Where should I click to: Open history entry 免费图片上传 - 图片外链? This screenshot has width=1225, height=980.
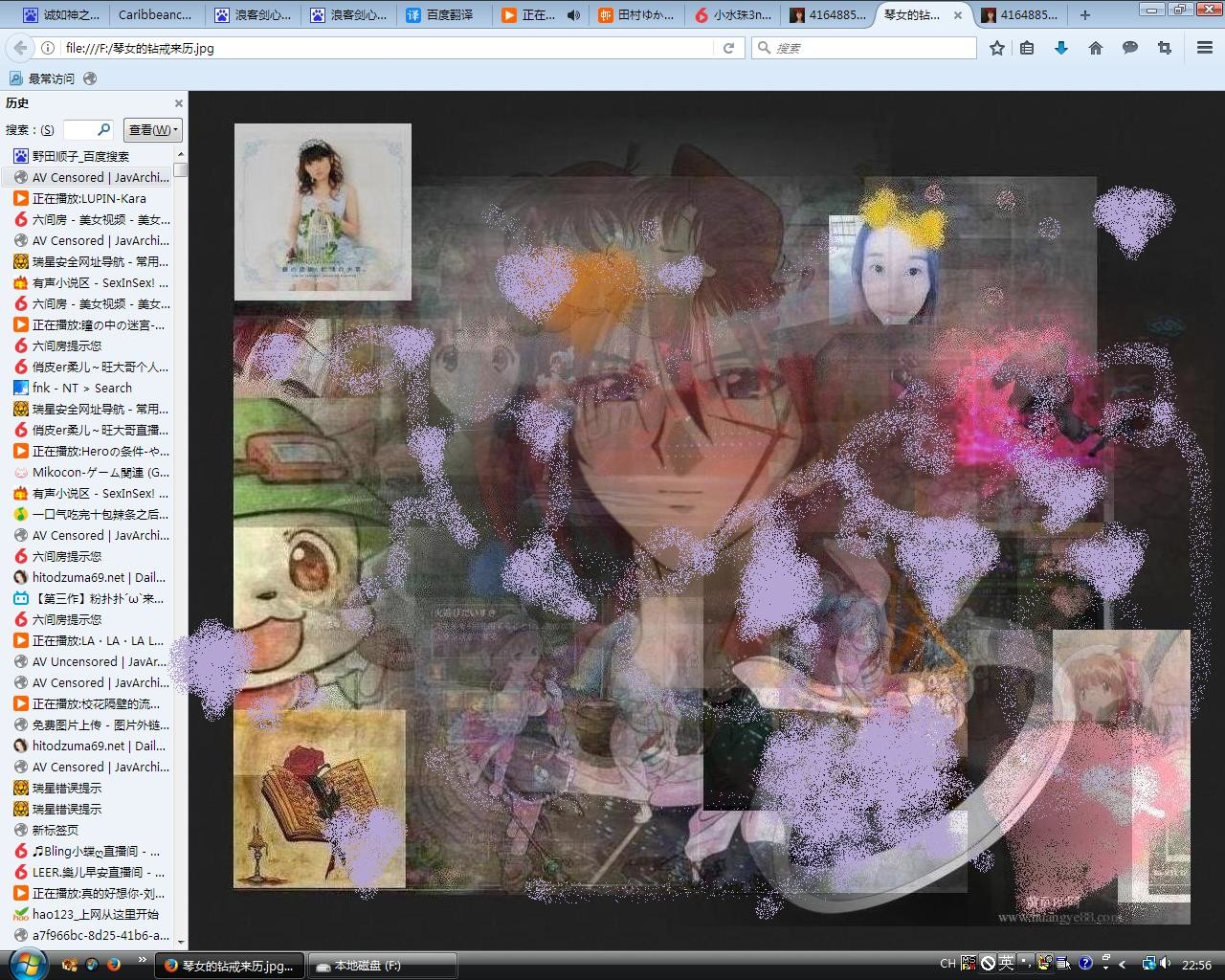(x=87, y=724)
